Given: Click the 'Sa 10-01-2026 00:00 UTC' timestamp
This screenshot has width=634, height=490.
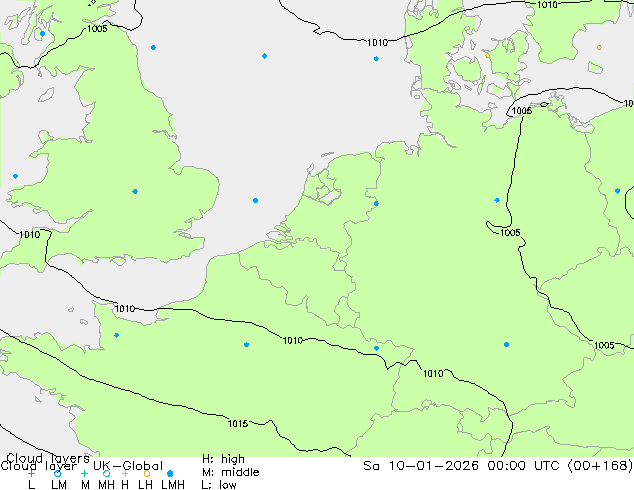Looking at the screenshot, I should pos(463,466).
